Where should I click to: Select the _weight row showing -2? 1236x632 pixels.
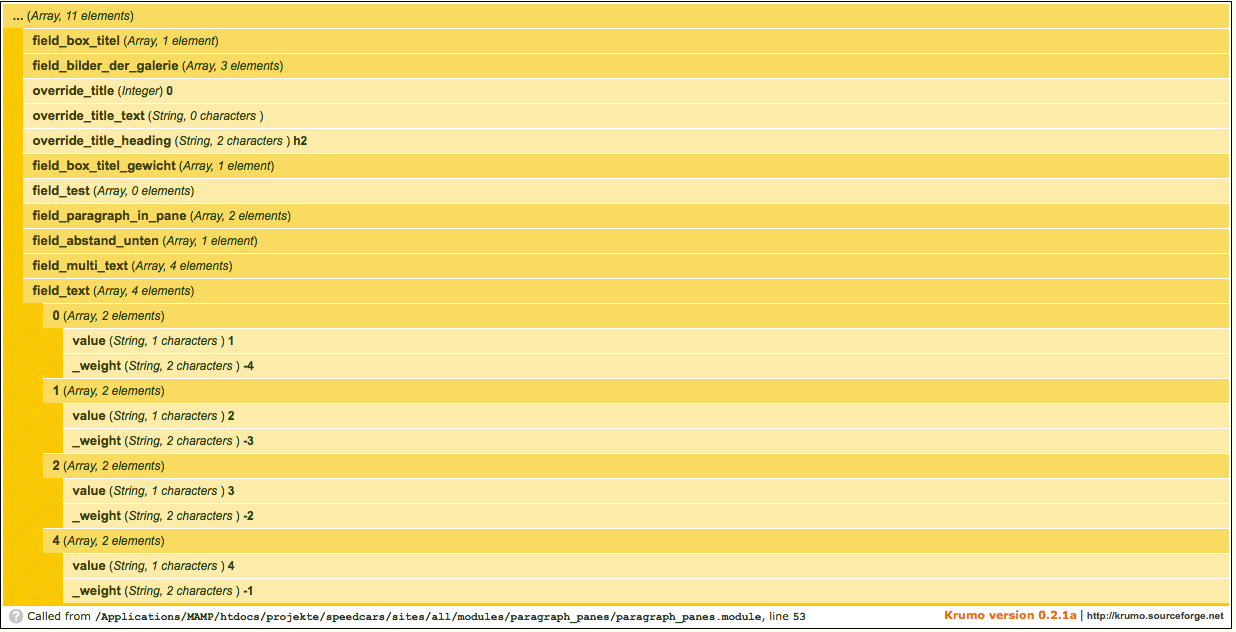pyautogui.click(x=646, y=516)
